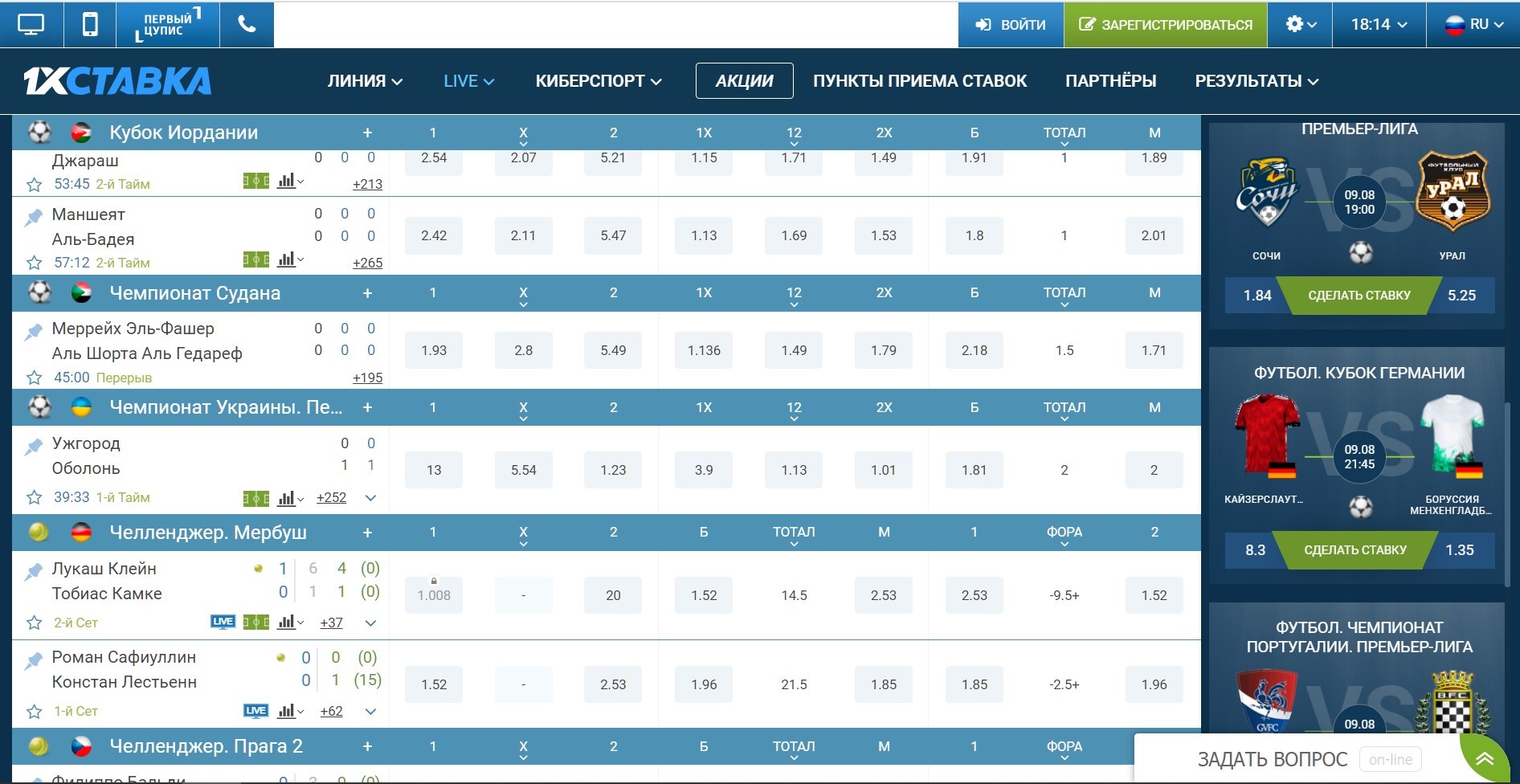Open LIVE video stream for Лукаш Клейн match
The height and width of the screenshot is (784, 1520).
point(223,622)
